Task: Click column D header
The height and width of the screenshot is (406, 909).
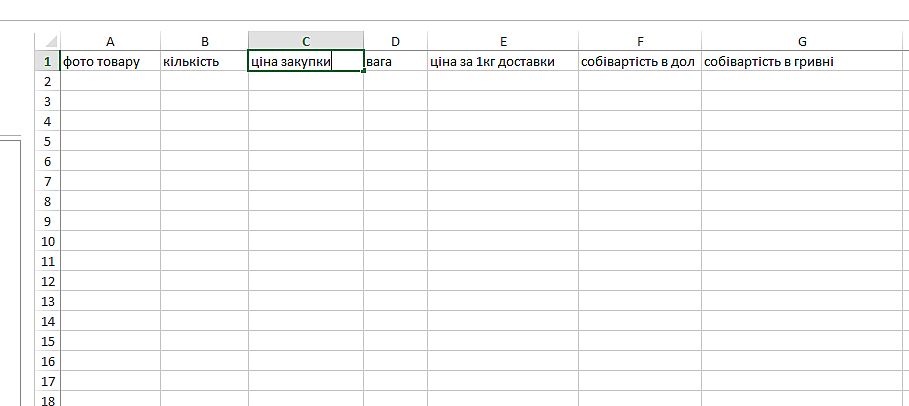Action: 395,41
